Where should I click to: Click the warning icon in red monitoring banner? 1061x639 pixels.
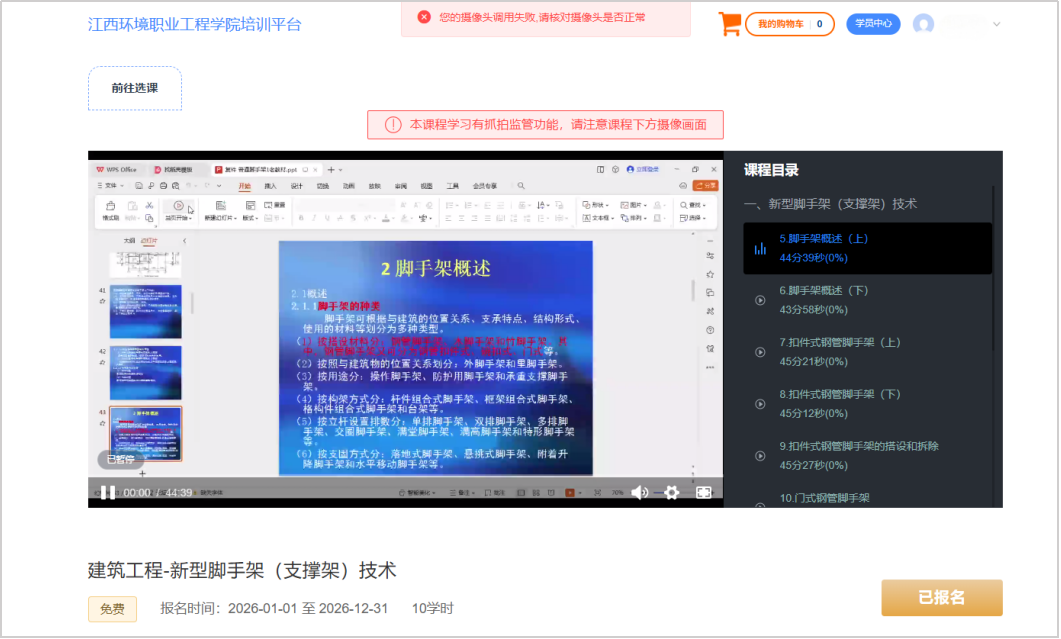click(x=393, y=125)
